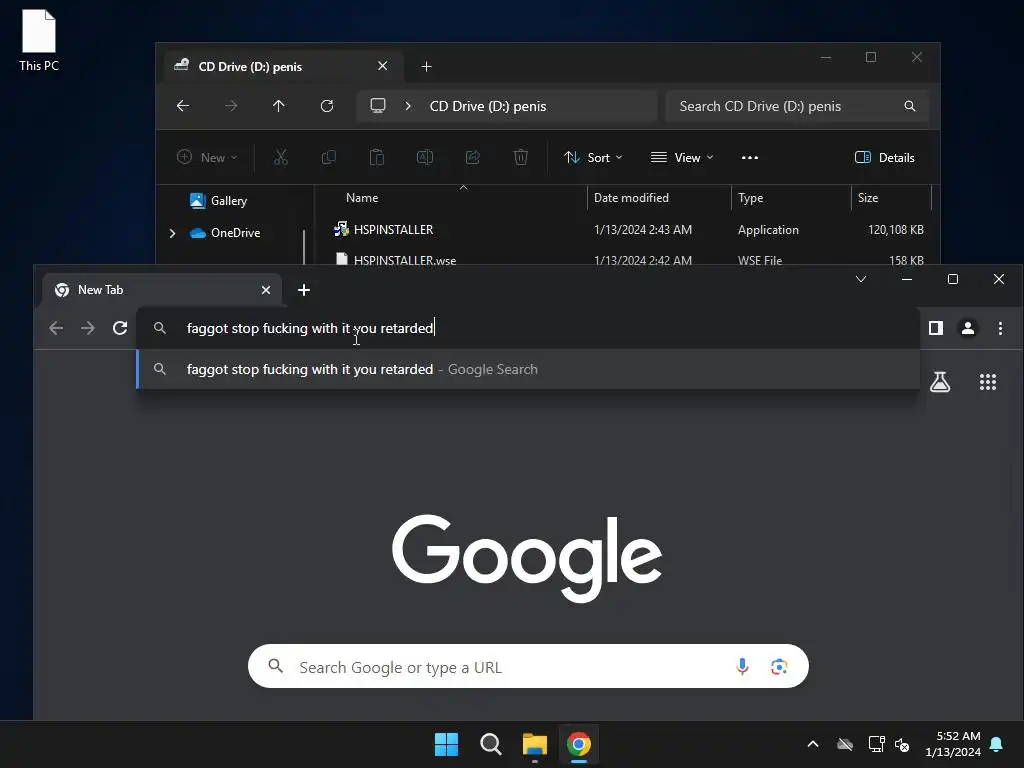1024x768 pixels.
Task: Open the View dropdown in Explorer
Action: tap(682, 157)
